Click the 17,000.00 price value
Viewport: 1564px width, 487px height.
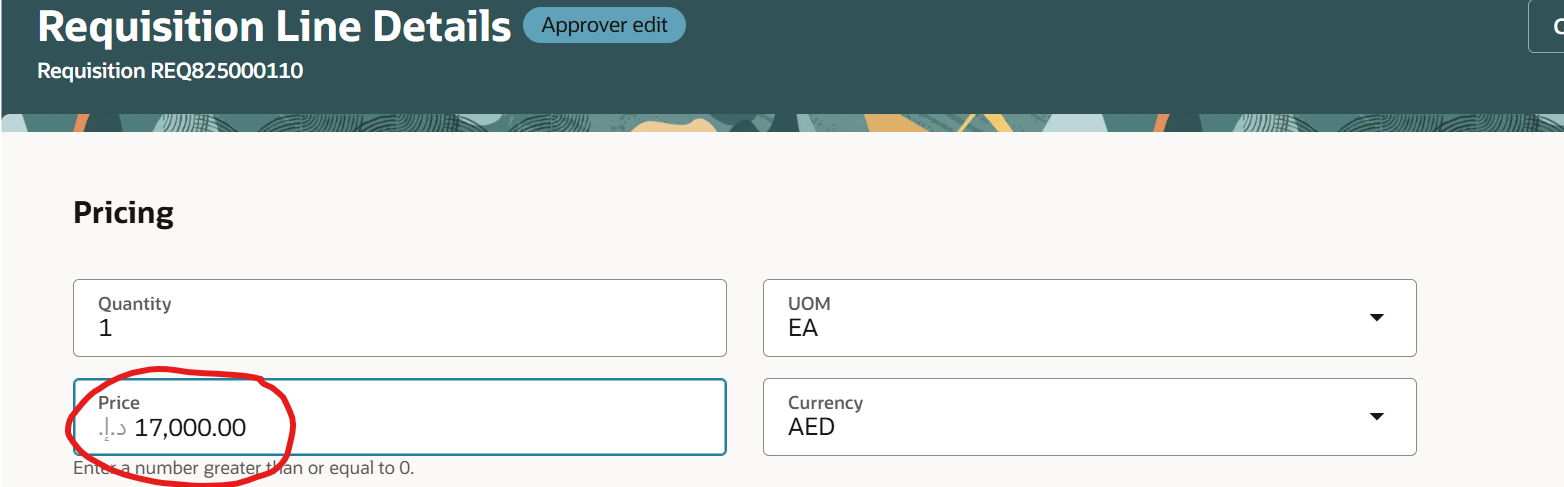coord(190,428)
